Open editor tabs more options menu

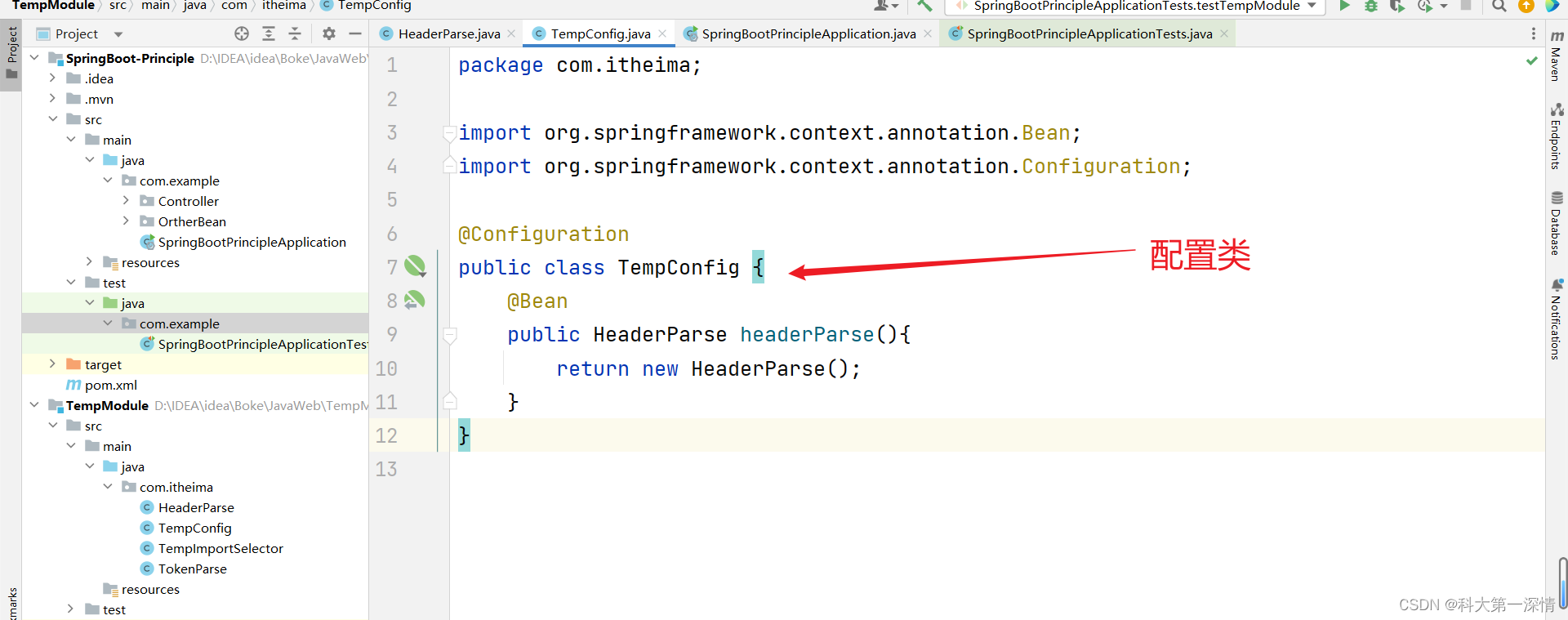click(1533, 33)
